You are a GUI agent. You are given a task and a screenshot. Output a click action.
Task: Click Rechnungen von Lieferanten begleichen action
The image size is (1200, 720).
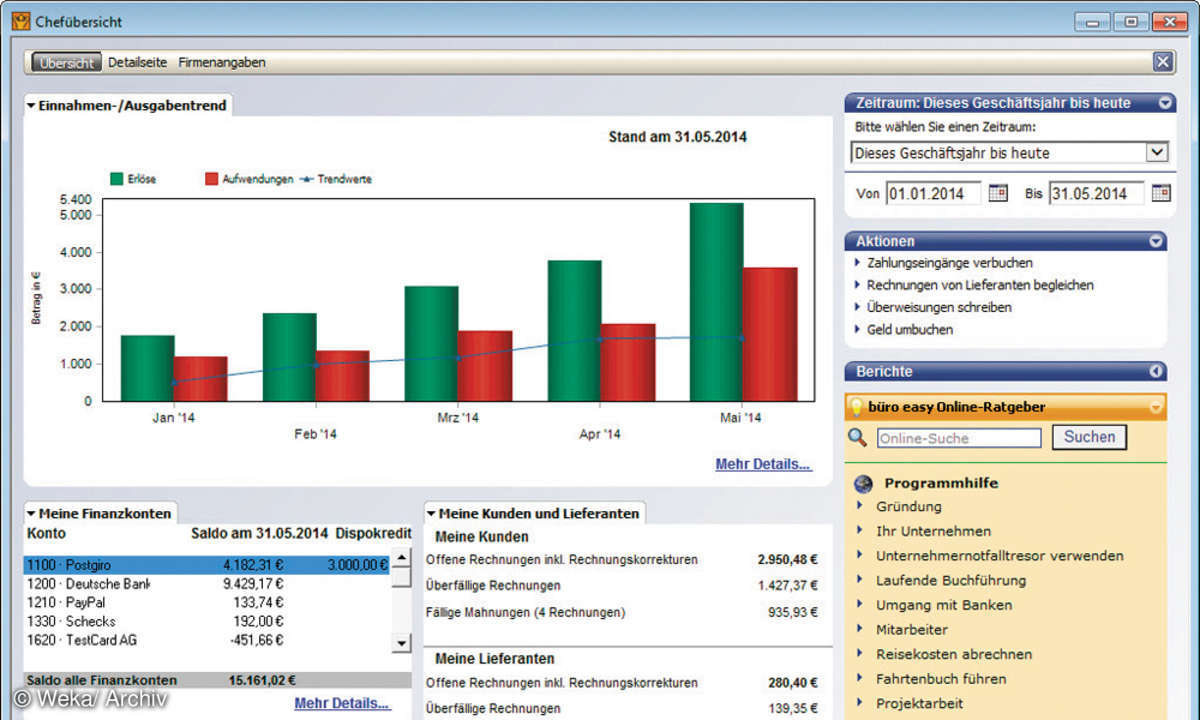click(x=980, y=285)
